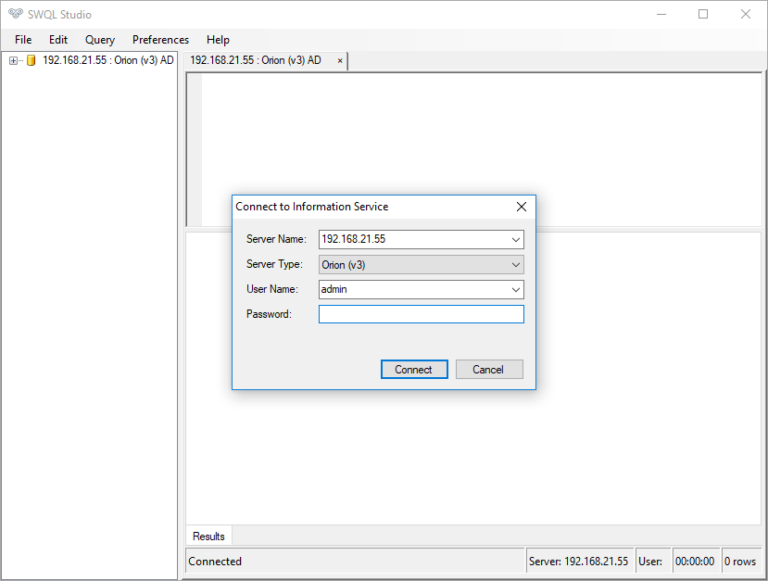The width and height of the screenshot is (768, 581).
Task: Open the Help menu
Action: coord(218,40)
